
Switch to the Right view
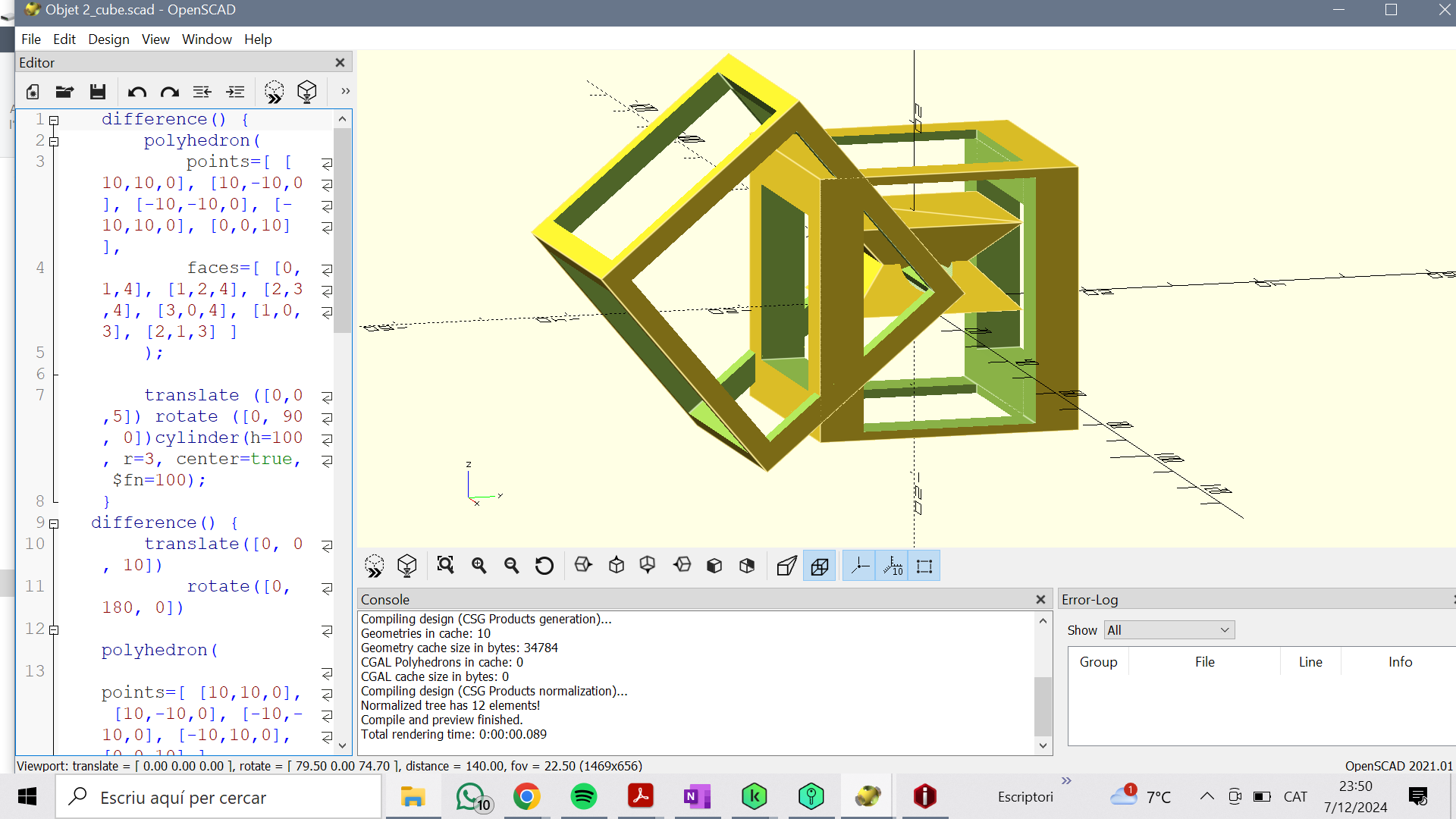click(583, 566)
